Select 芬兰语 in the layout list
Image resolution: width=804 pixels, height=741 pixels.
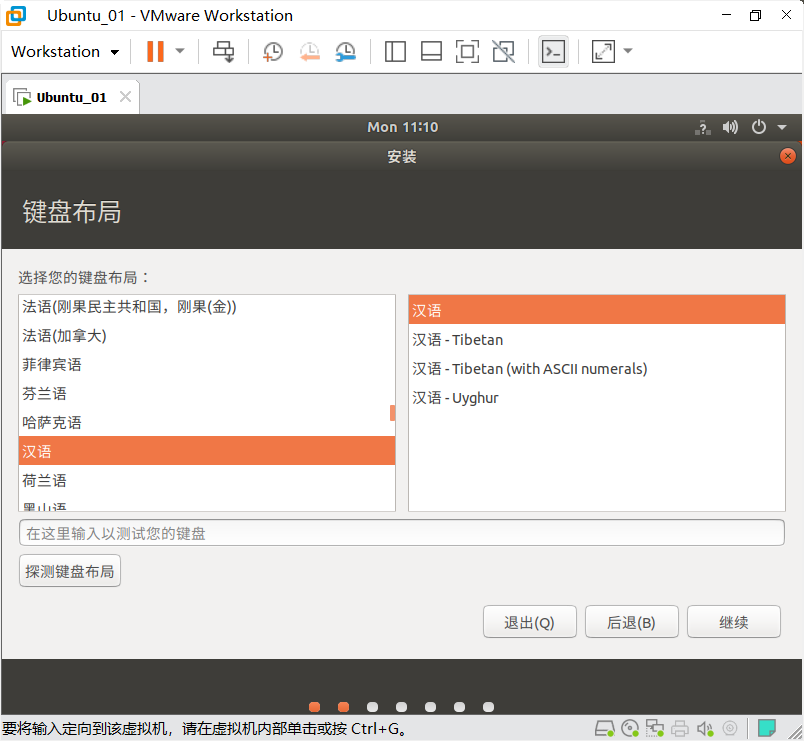point(207,394)
